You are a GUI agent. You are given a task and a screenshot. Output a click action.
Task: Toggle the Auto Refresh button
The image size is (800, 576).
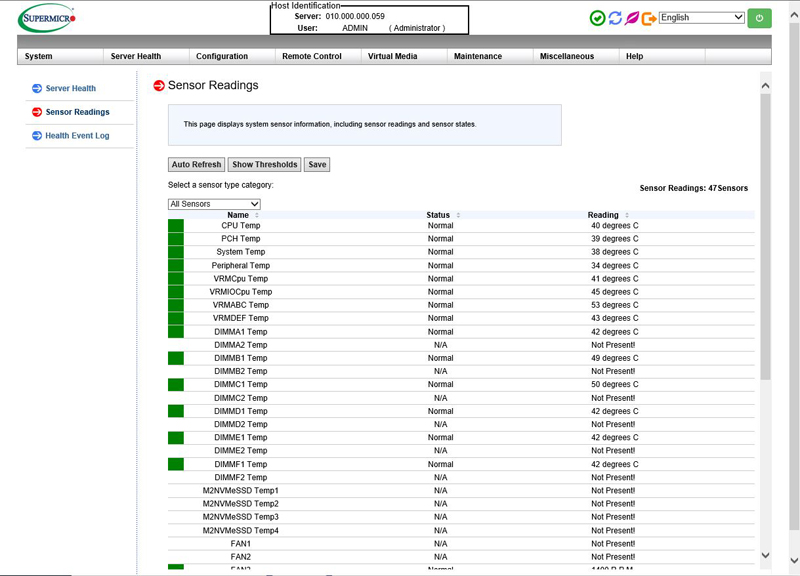196,165
